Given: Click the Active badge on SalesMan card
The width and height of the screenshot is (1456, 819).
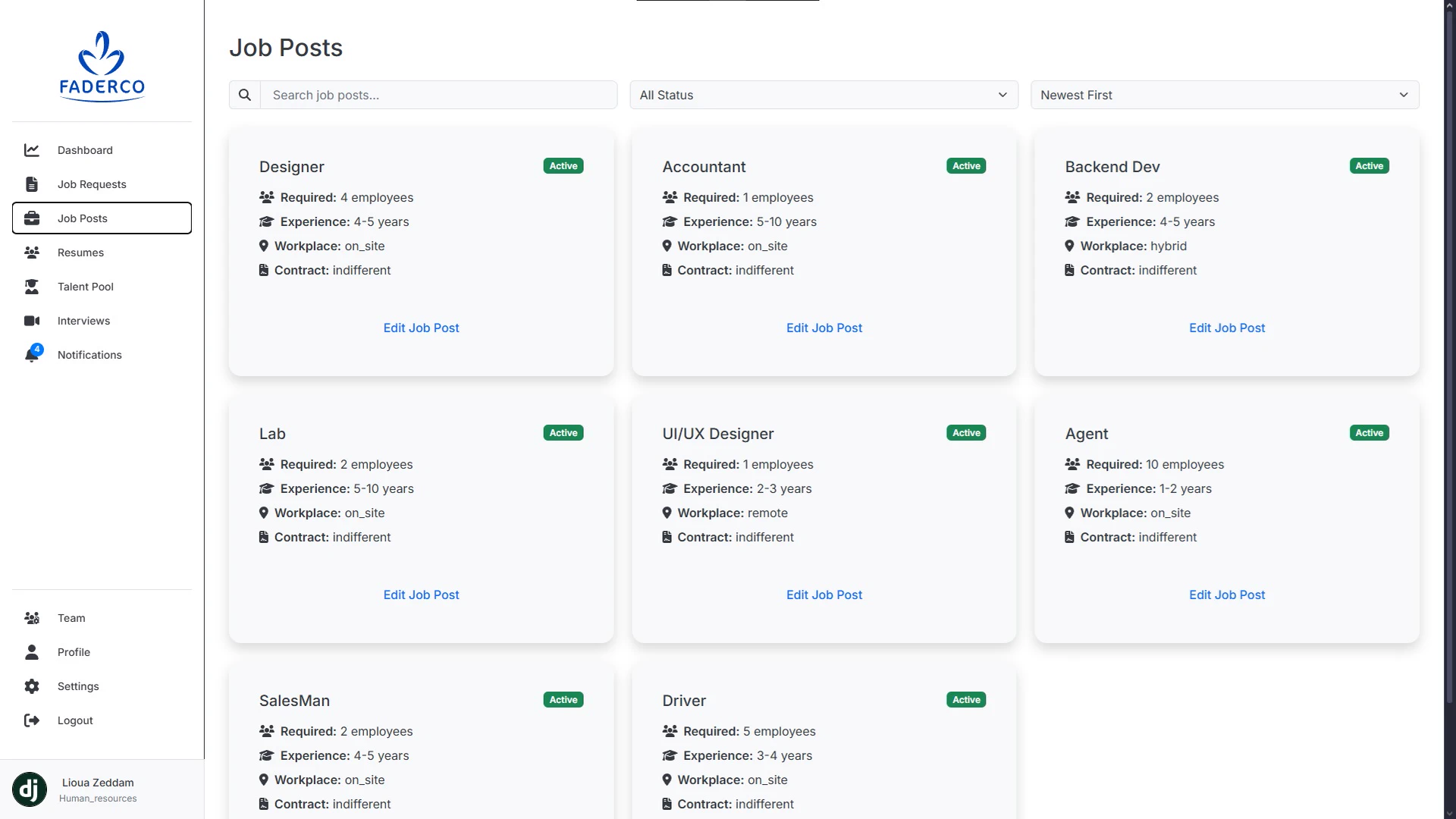Looking at the screenshot, I should [x=563, y=700].
